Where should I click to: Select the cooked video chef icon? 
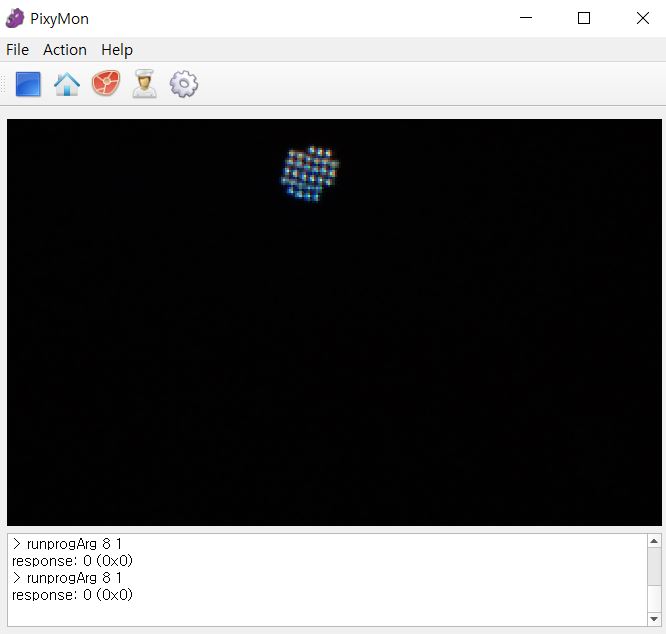tap(144, 84)
